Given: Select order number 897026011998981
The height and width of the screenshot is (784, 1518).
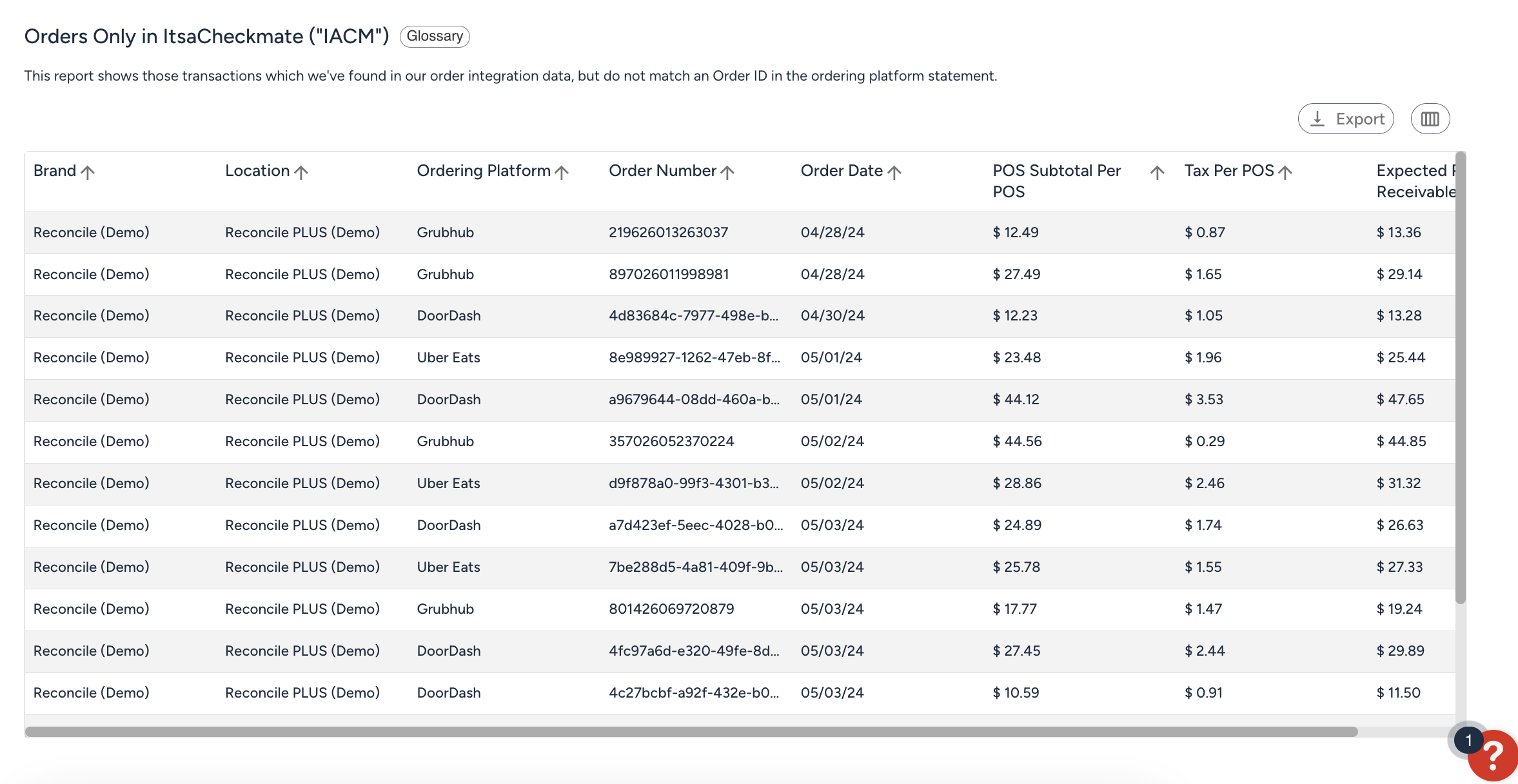Looking at the screenshot, I should (x=669, y=275).
